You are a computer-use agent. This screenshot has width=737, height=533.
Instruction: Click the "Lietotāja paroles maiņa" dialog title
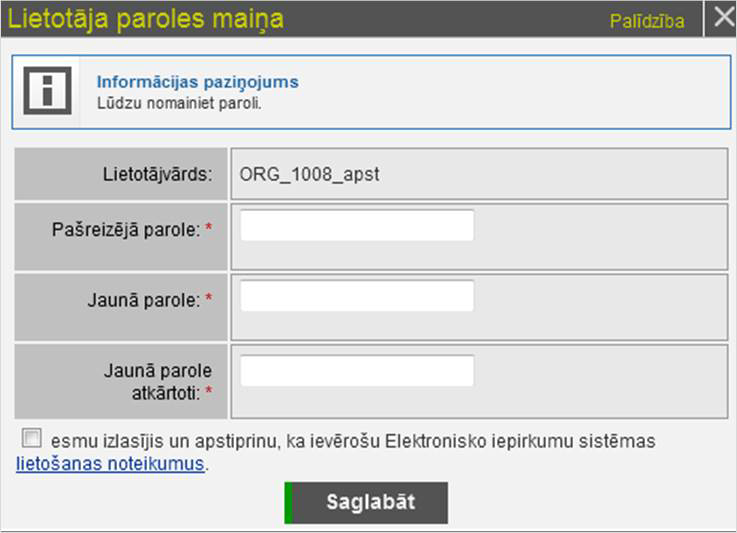146,19
